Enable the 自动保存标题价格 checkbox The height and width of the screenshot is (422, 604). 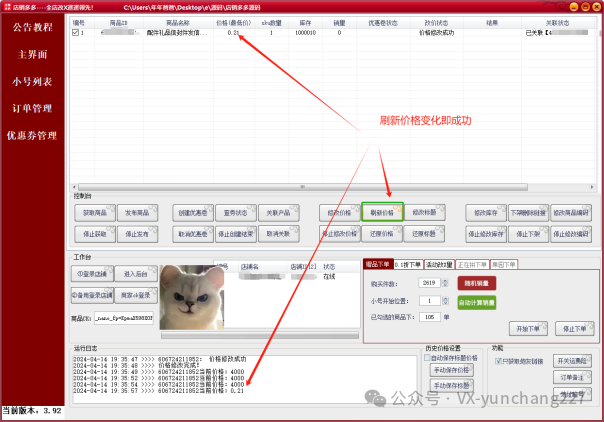pyautogui.click(x=427, y=358)
